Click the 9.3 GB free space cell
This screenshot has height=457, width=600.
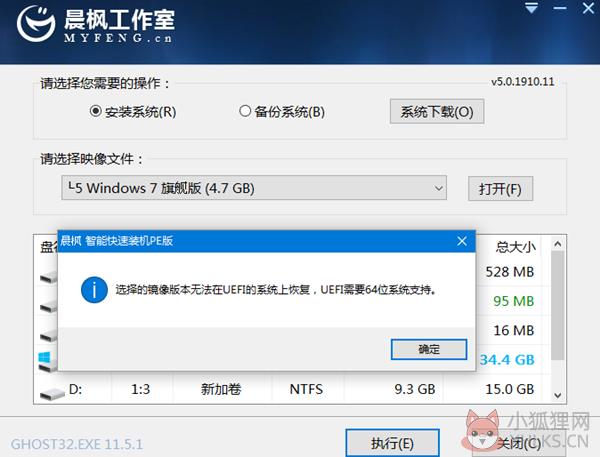(x=415, y=389)
